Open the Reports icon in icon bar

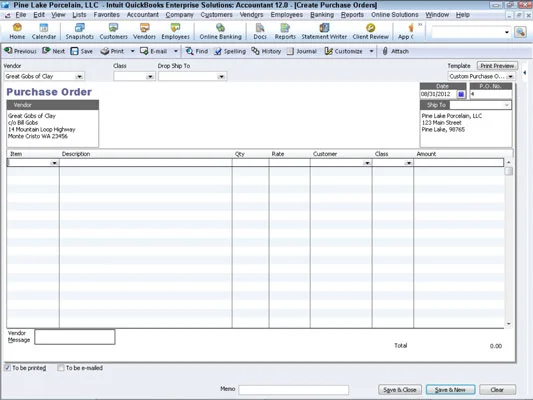pyautogui.click(x=285, y=31)
